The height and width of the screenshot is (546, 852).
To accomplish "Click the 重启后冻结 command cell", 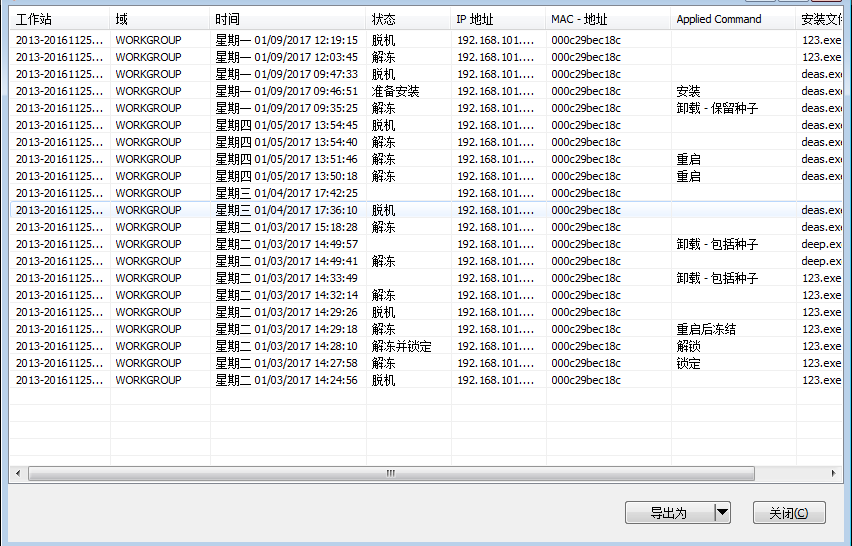I will 706,329.
